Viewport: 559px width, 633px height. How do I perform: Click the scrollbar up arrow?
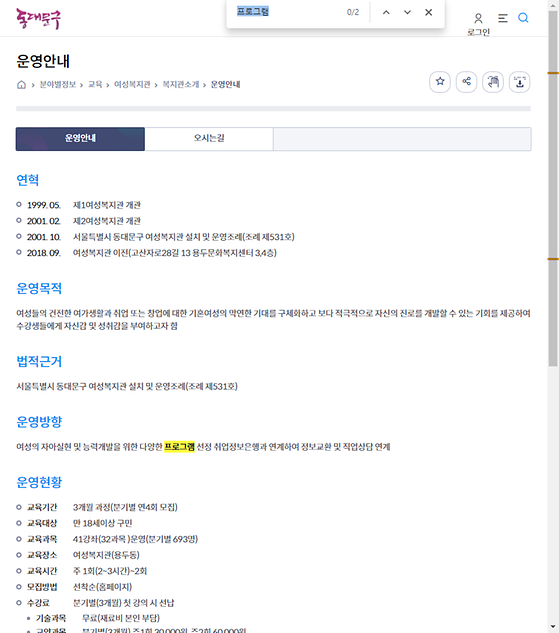(x=553, y=5)
